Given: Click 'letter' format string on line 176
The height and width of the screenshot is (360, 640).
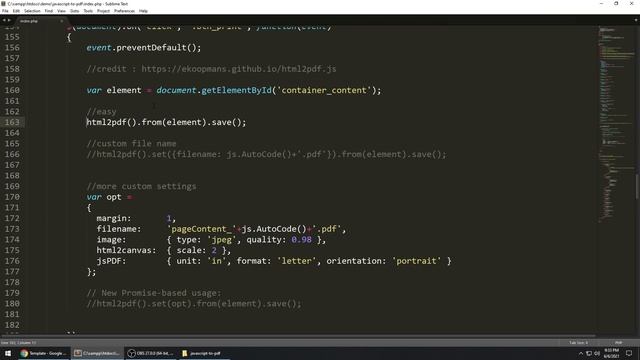Looking at the screenshot, I should 296,261.
